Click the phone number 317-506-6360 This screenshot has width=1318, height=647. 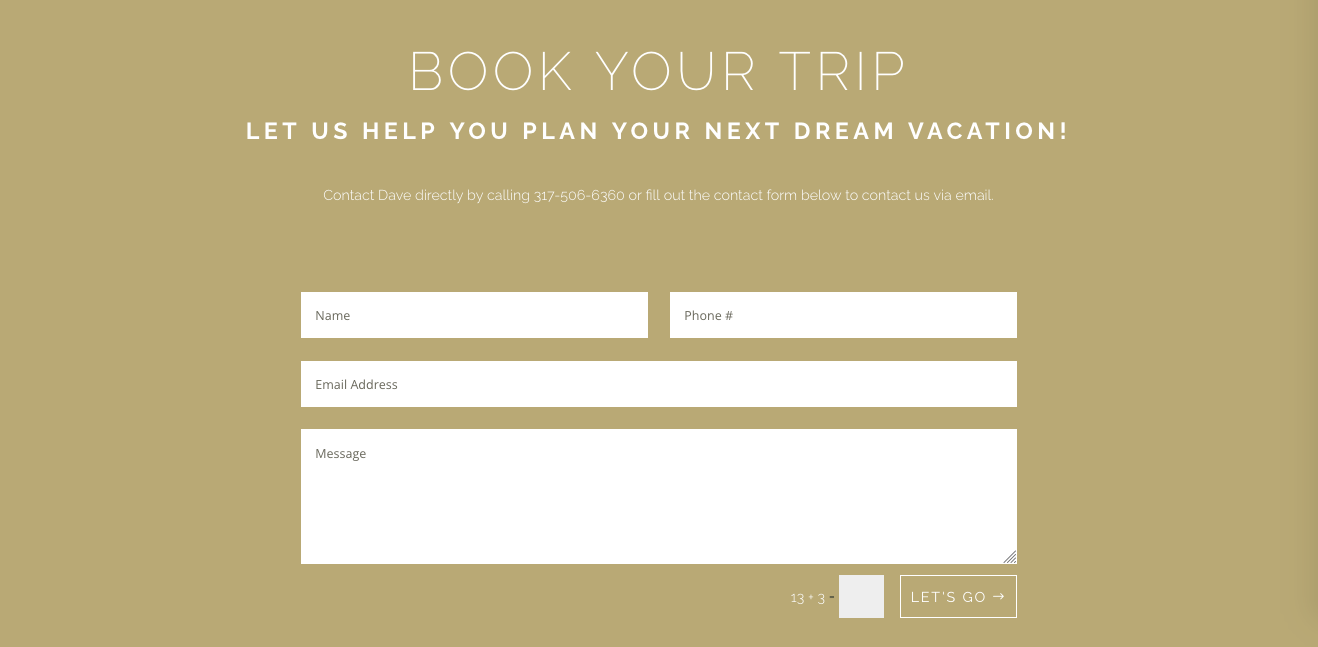click(x=579, y=195)
